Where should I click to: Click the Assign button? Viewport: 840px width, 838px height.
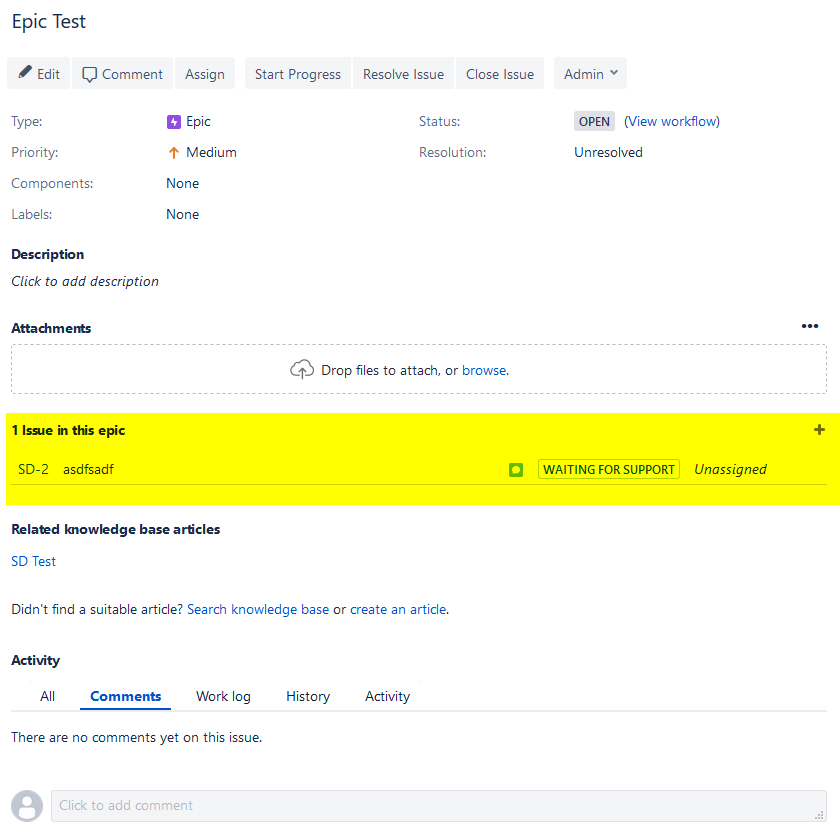click(x=205, y=73)
